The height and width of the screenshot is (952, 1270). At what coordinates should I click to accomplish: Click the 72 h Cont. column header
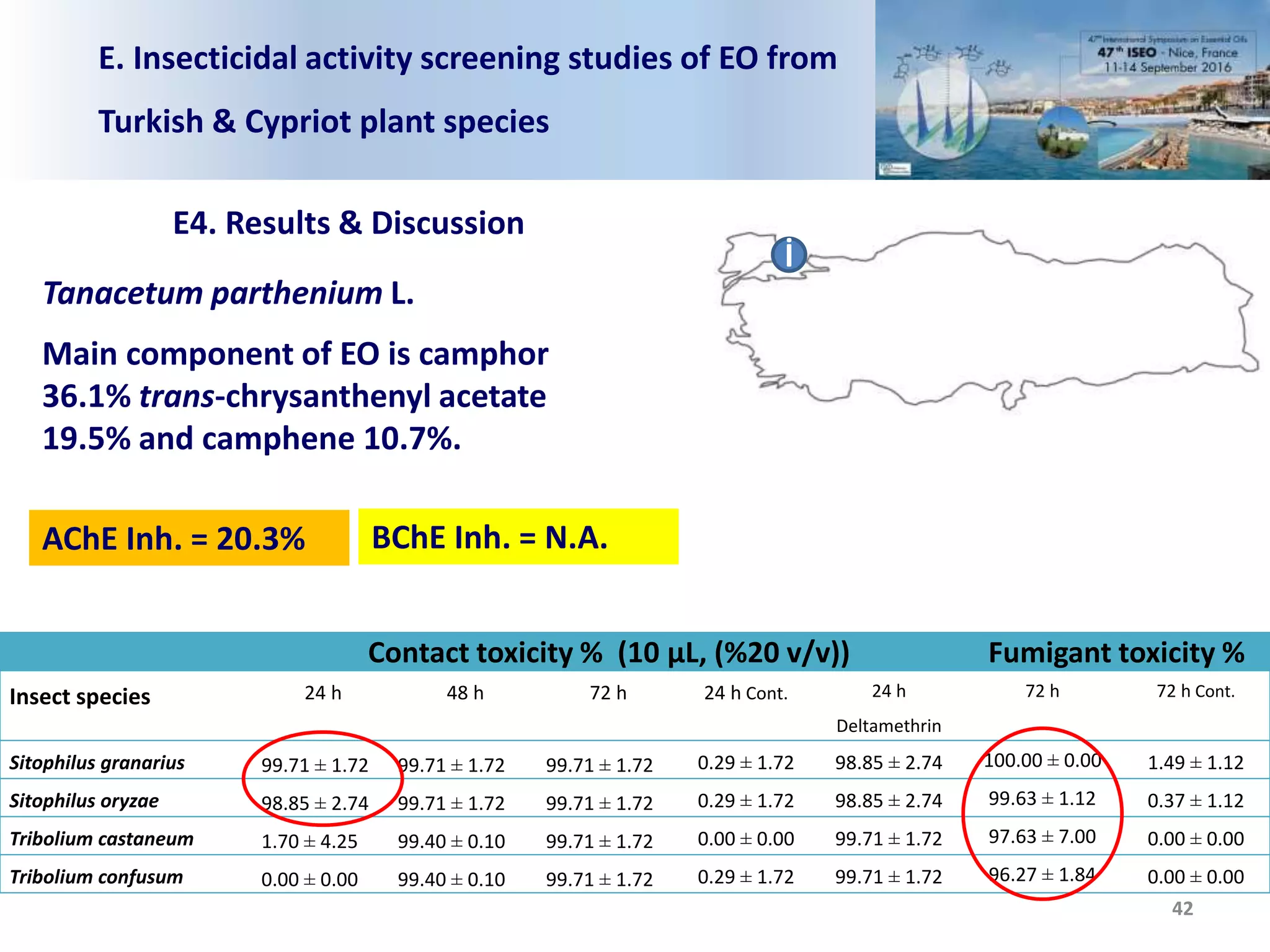[1195, 692]
